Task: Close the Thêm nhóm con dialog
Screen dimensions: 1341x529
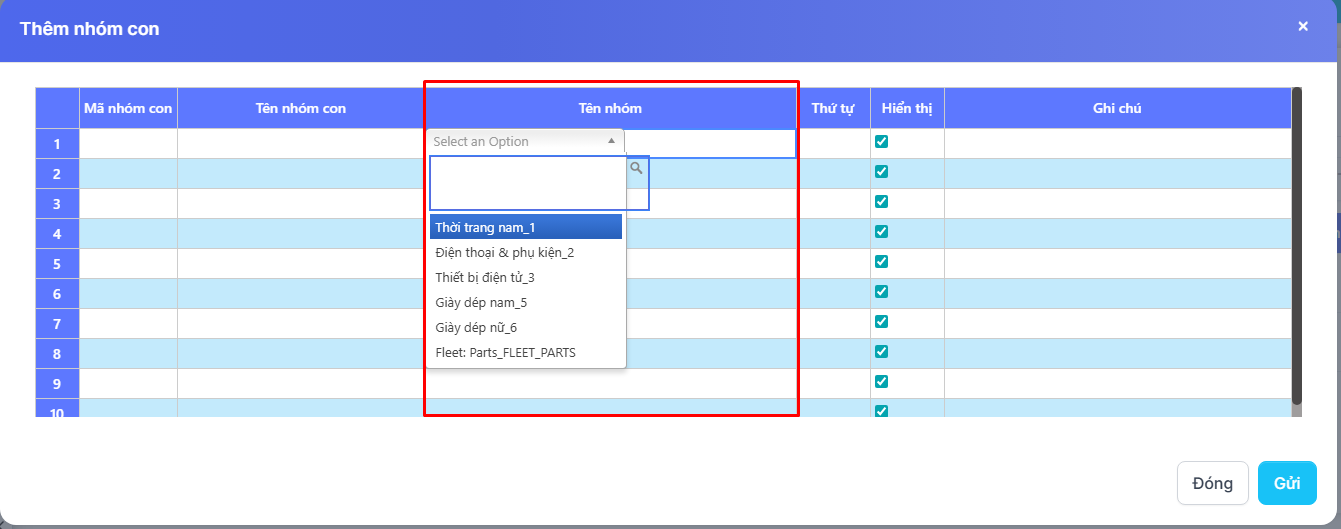Action: tap(1302, 27)
